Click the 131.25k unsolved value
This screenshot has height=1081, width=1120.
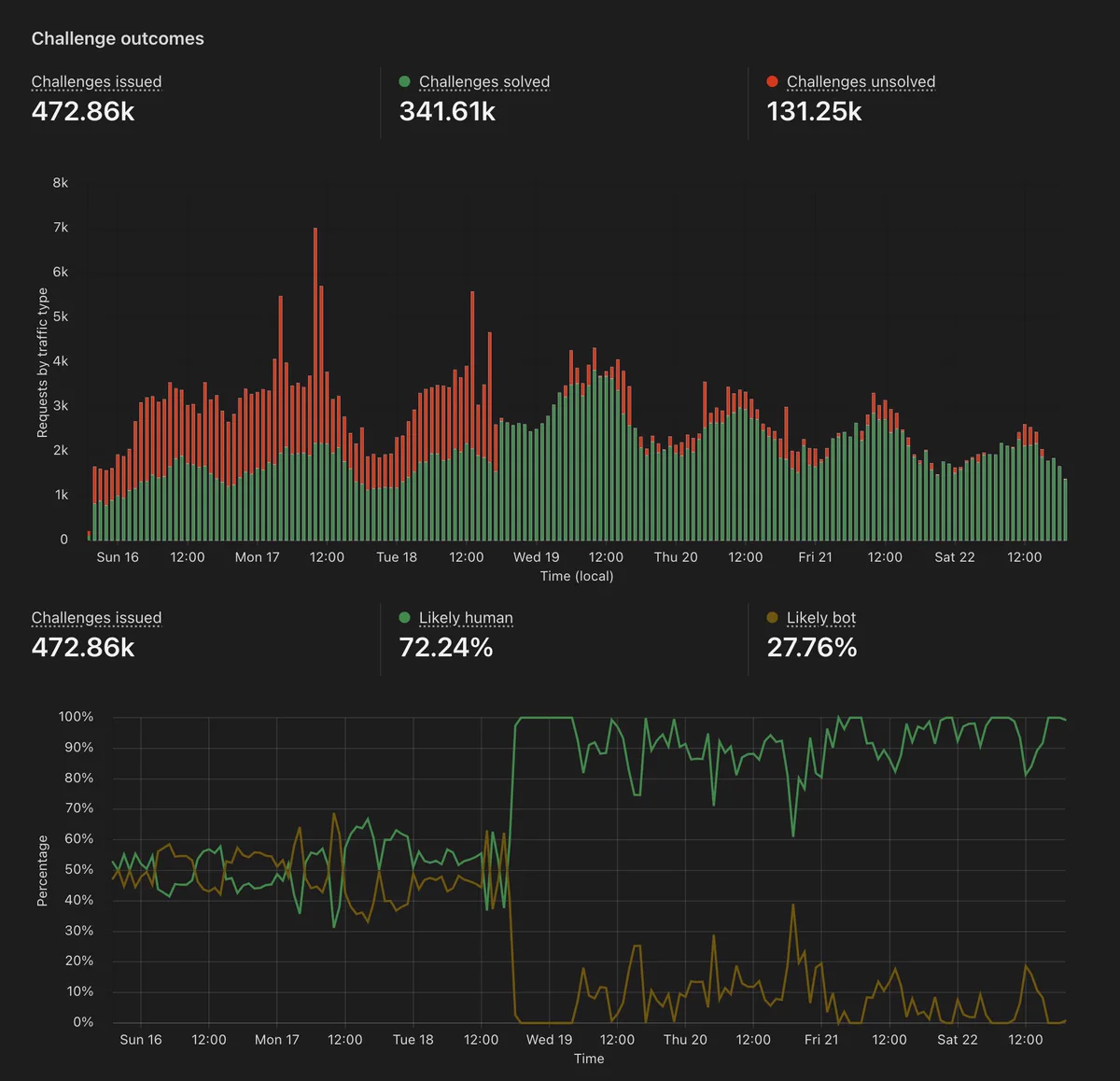814,111
